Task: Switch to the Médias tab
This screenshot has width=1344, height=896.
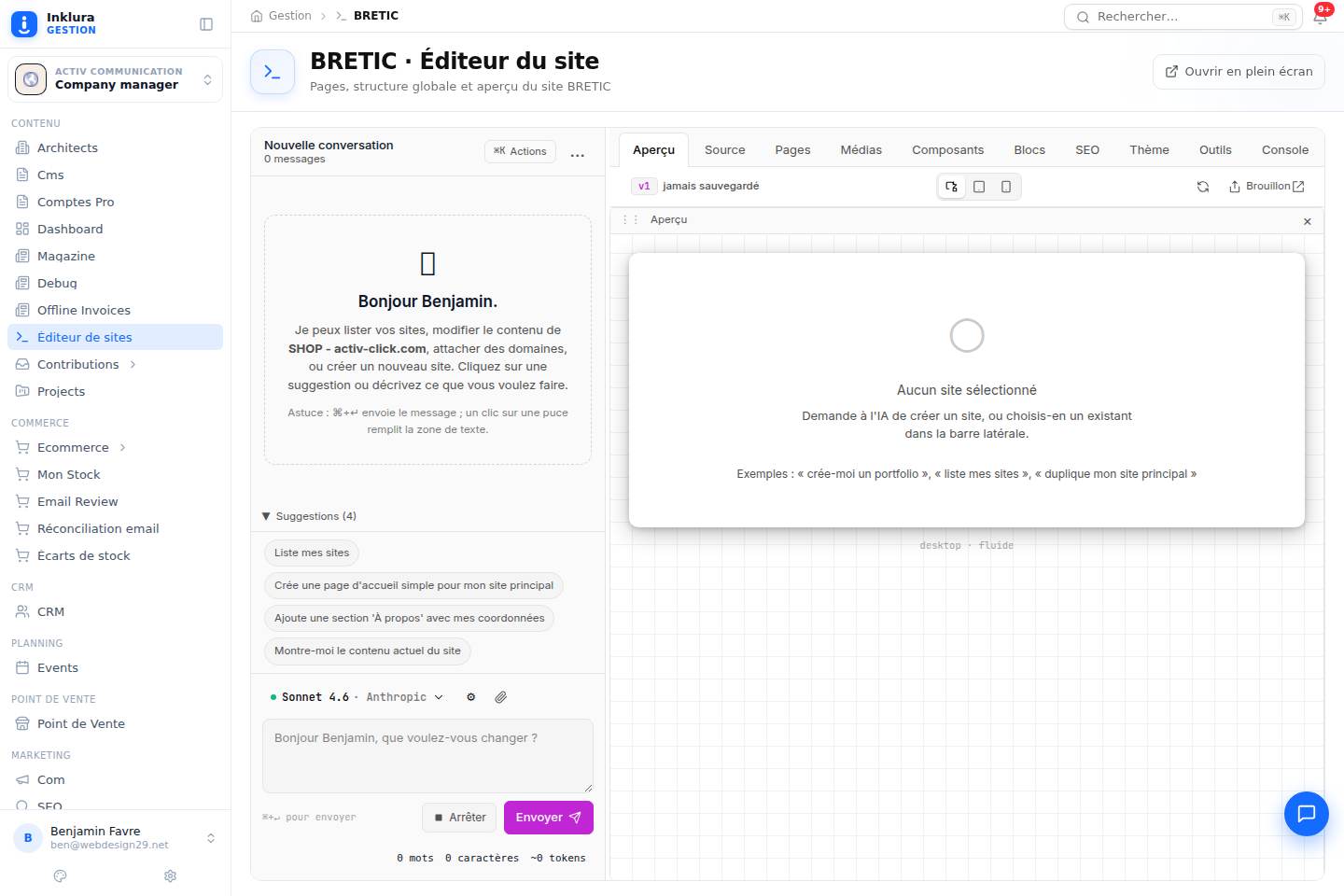Action: (861, 149)
